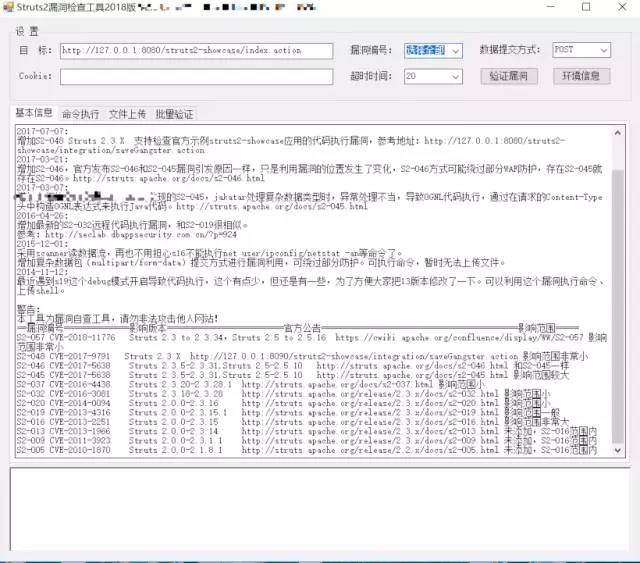Click the info panel vertical scrollbar thumb
640x563 pixels.
(x=618, y=306)
